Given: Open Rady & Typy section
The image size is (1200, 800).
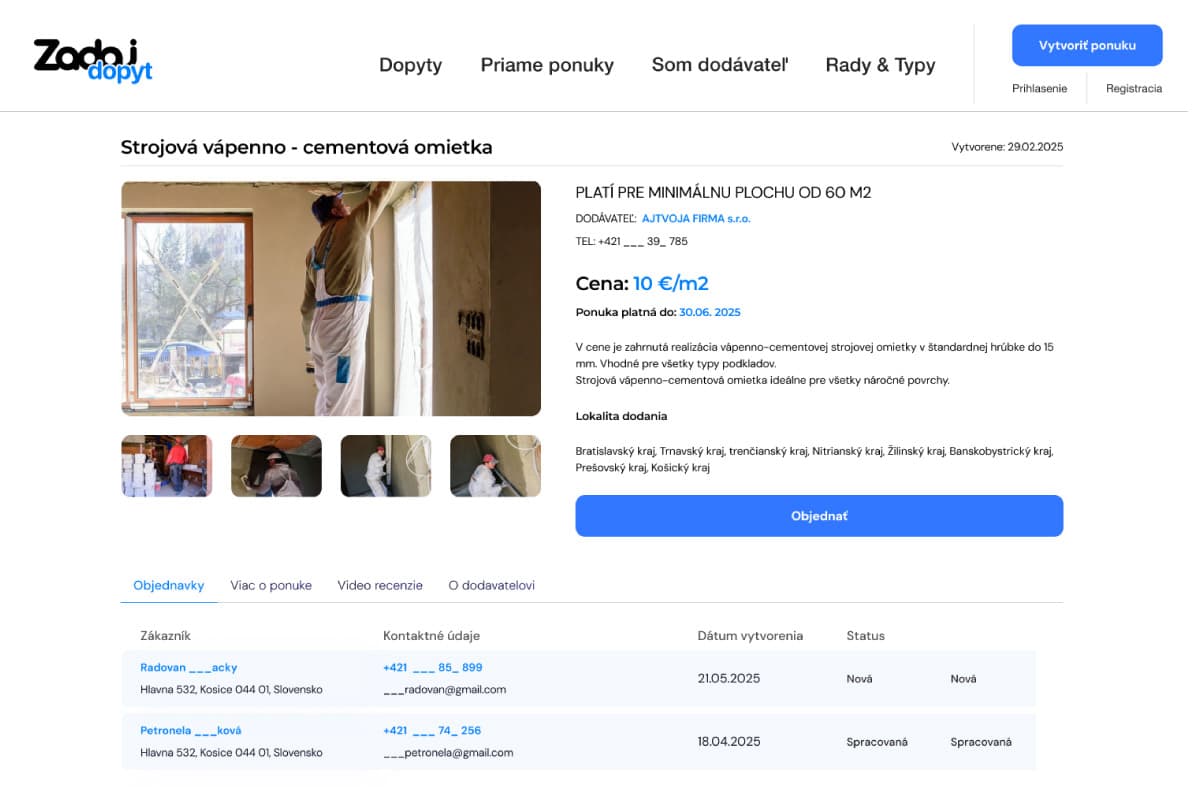Looking at the screenshot, I should [x=880, y=65].
